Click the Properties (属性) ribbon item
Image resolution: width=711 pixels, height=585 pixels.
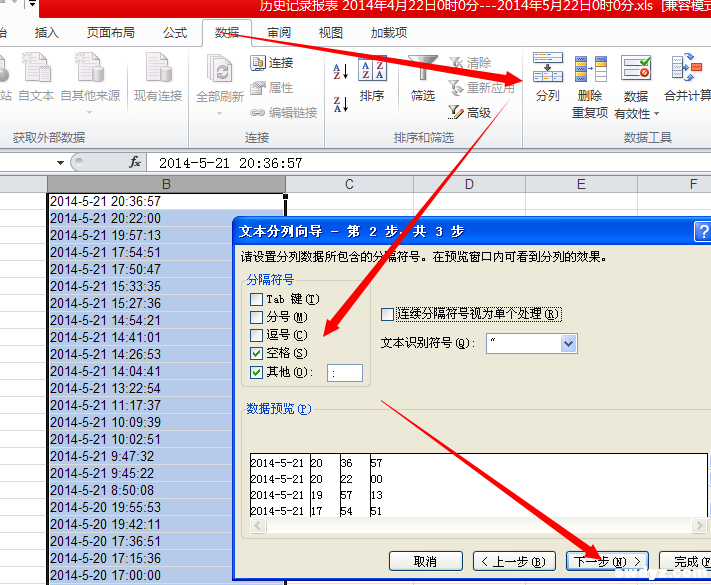(x=272, y=88)
